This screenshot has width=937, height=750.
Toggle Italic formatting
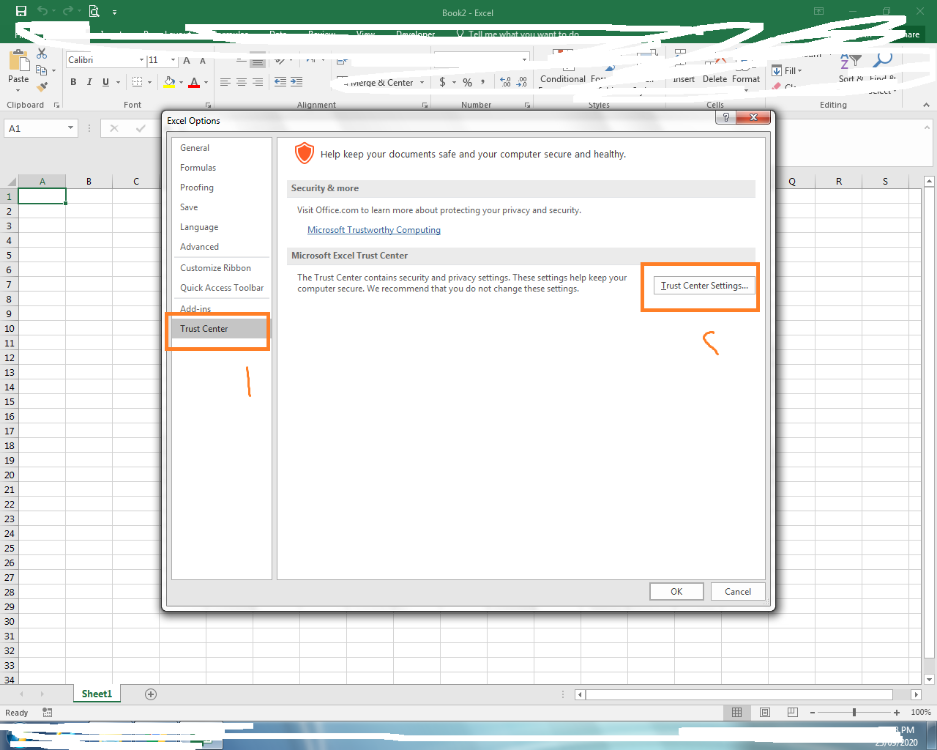click(x=90, y=82)
